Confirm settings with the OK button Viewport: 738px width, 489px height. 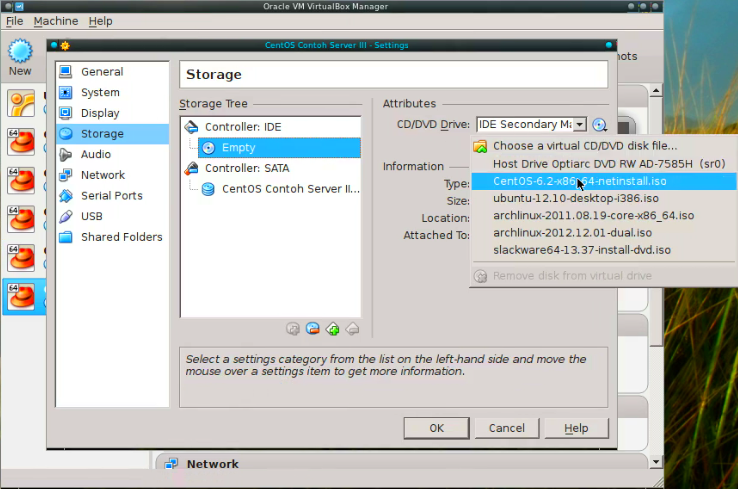pyautogui.click(x=436, y=428)
